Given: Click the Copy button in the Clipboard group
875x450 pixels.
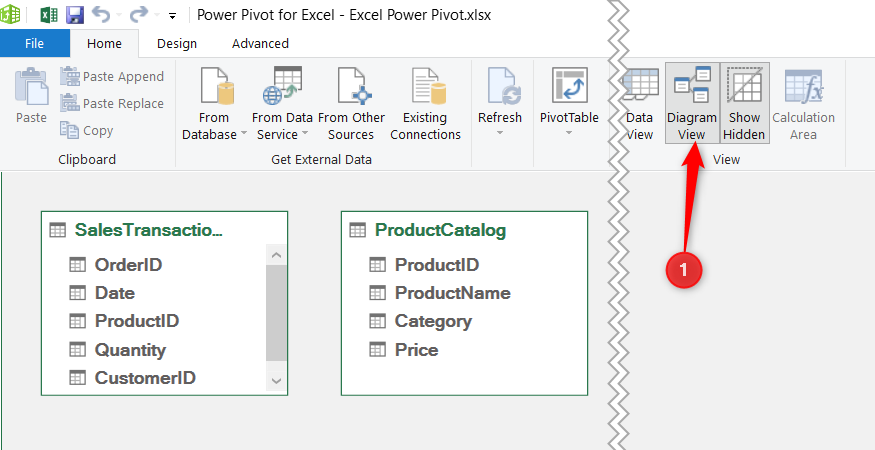Looking at the screenshot, I should (87, 130).
